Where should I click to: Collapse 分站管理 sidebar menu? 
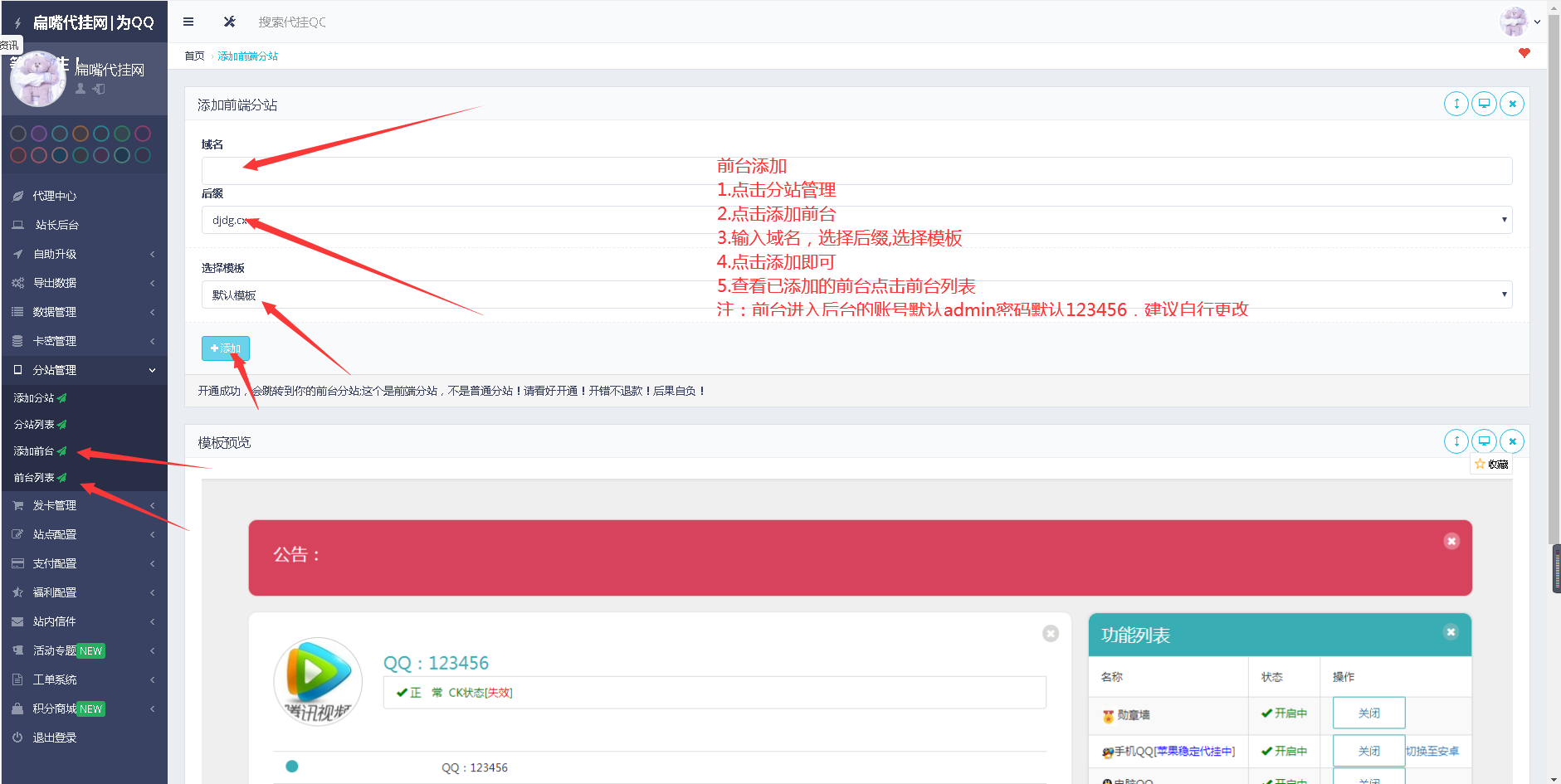point(84,370)
